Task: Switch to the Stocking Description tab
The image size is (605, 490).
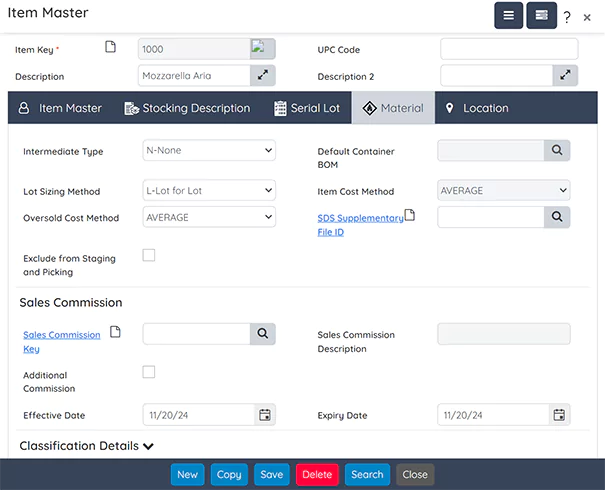Action: [187, 108]
